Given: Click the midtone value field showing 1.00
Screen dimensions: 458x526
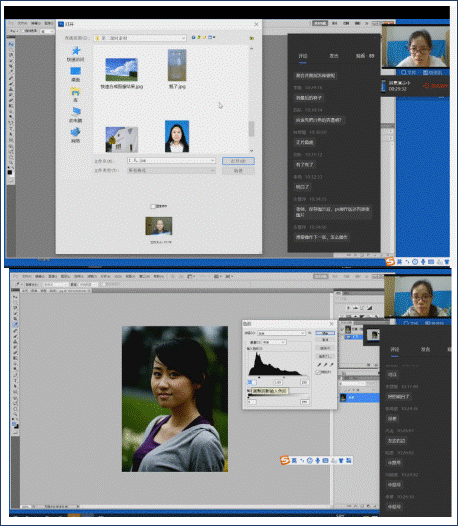Looking at the screenshot, I should (x=278, y=382).
